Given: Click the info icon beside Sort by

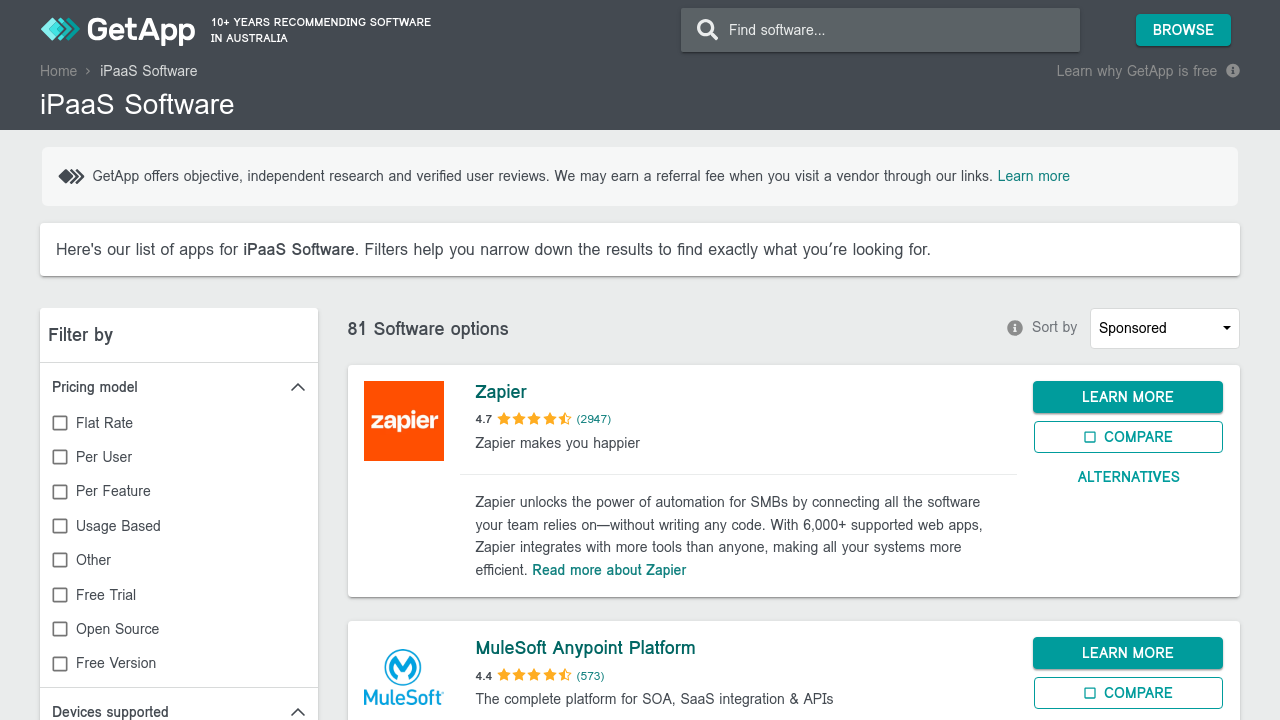Looking at the screenshot, I should [1015, 328].
